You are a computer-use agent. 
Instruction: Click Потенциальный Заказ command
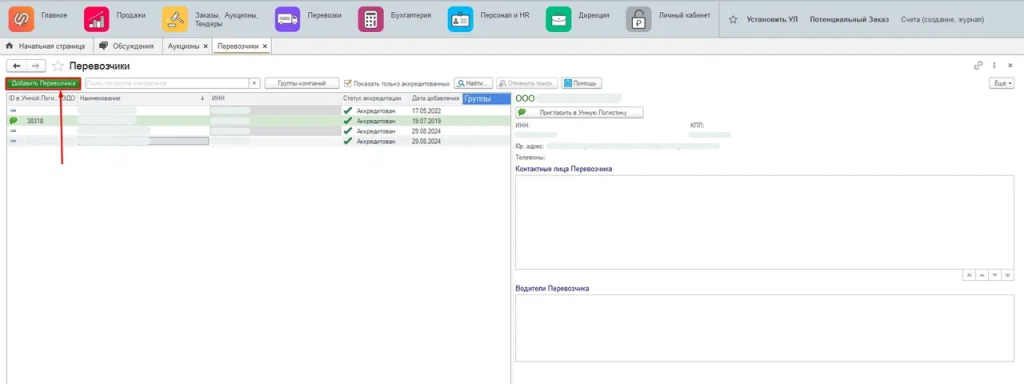[x=849, y=20]
